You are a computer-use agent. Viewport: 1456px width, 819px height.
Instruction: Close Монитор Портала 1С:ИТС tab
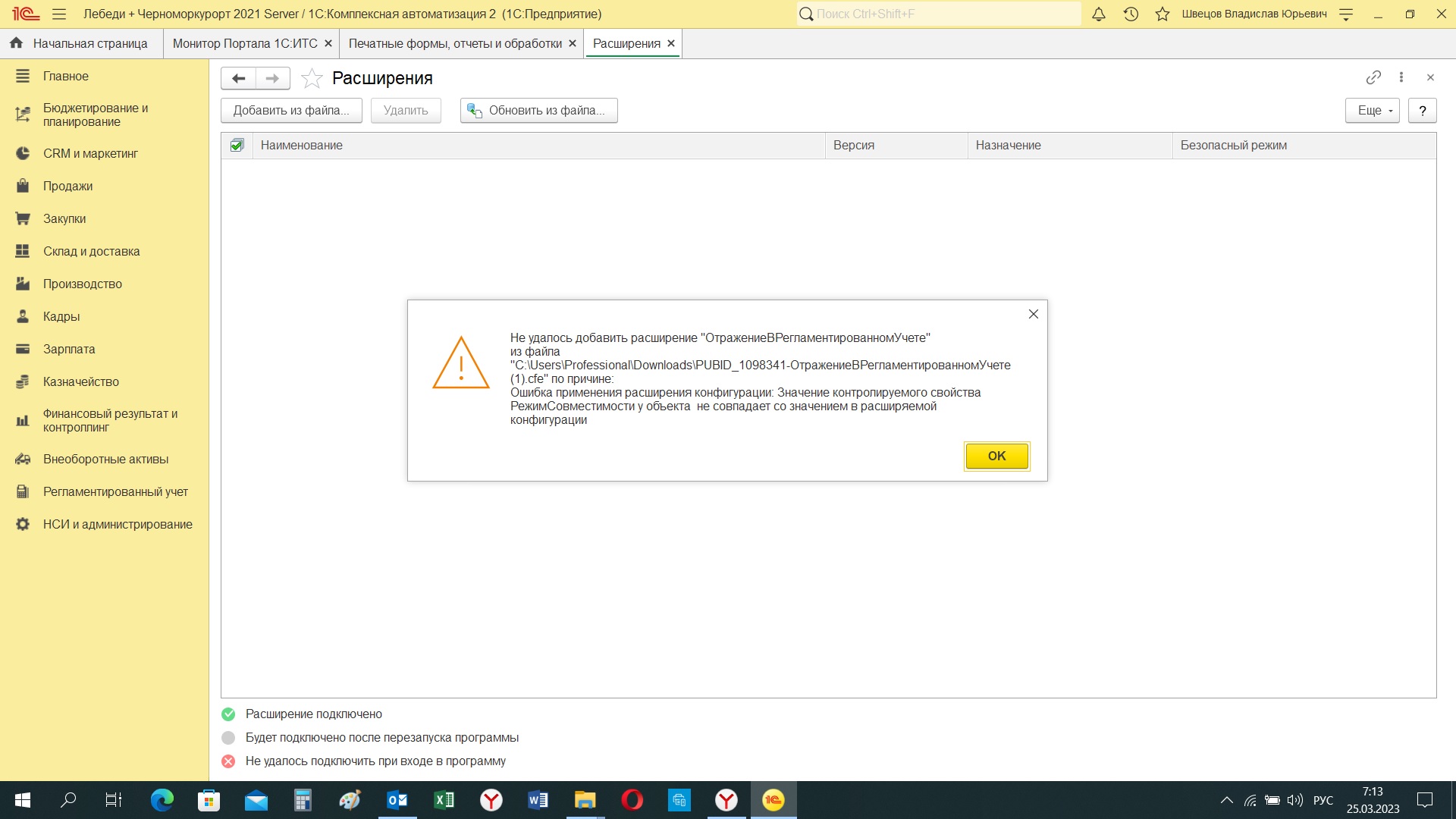328,43
